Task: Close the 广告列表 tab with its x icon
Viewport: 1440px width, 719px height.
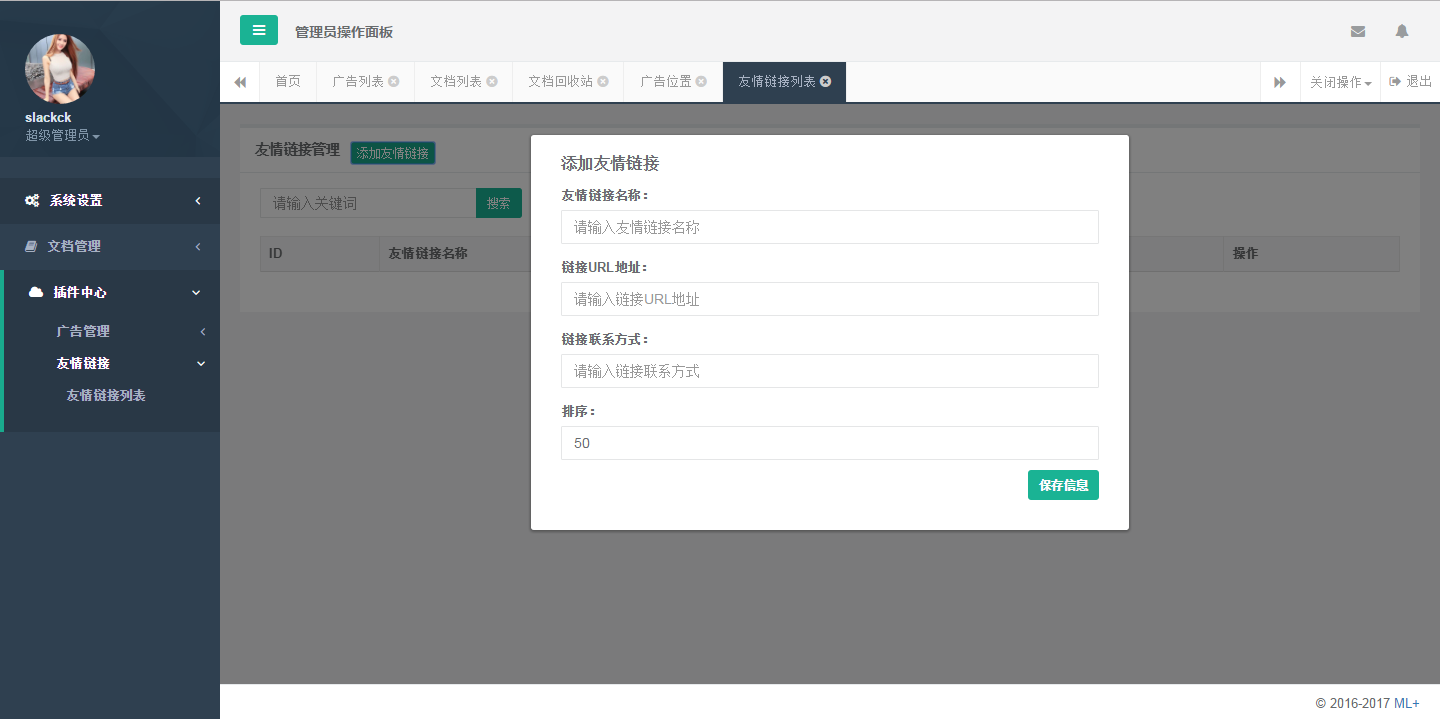Action: point(394,82)
